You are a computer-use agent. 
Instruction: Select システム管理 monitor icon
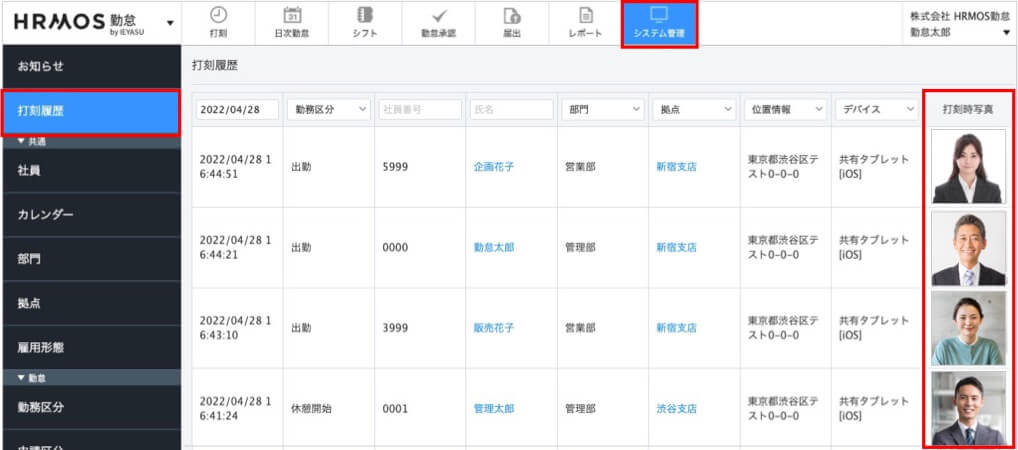tap(658, 15)
